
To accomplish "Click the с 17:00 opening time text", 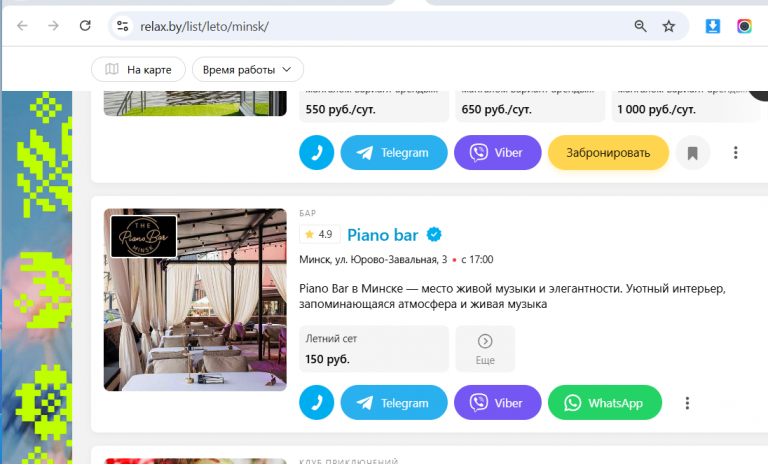I will 477,260.
